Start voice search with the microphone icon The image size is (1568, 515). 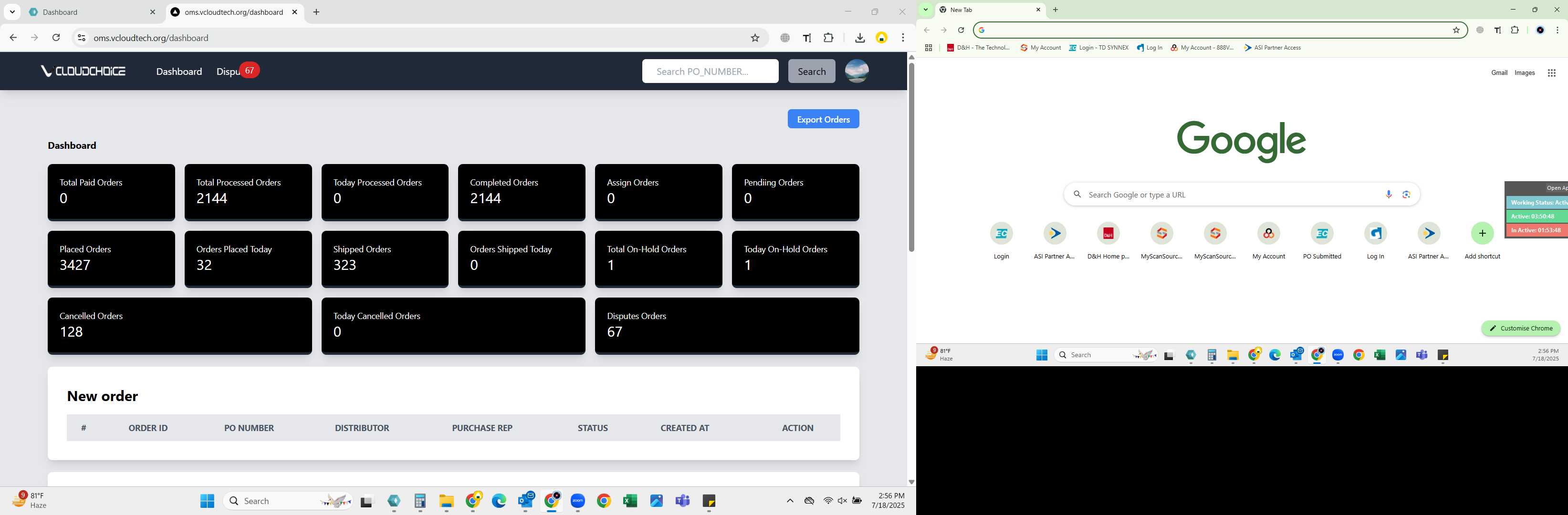pos(1389,195)
